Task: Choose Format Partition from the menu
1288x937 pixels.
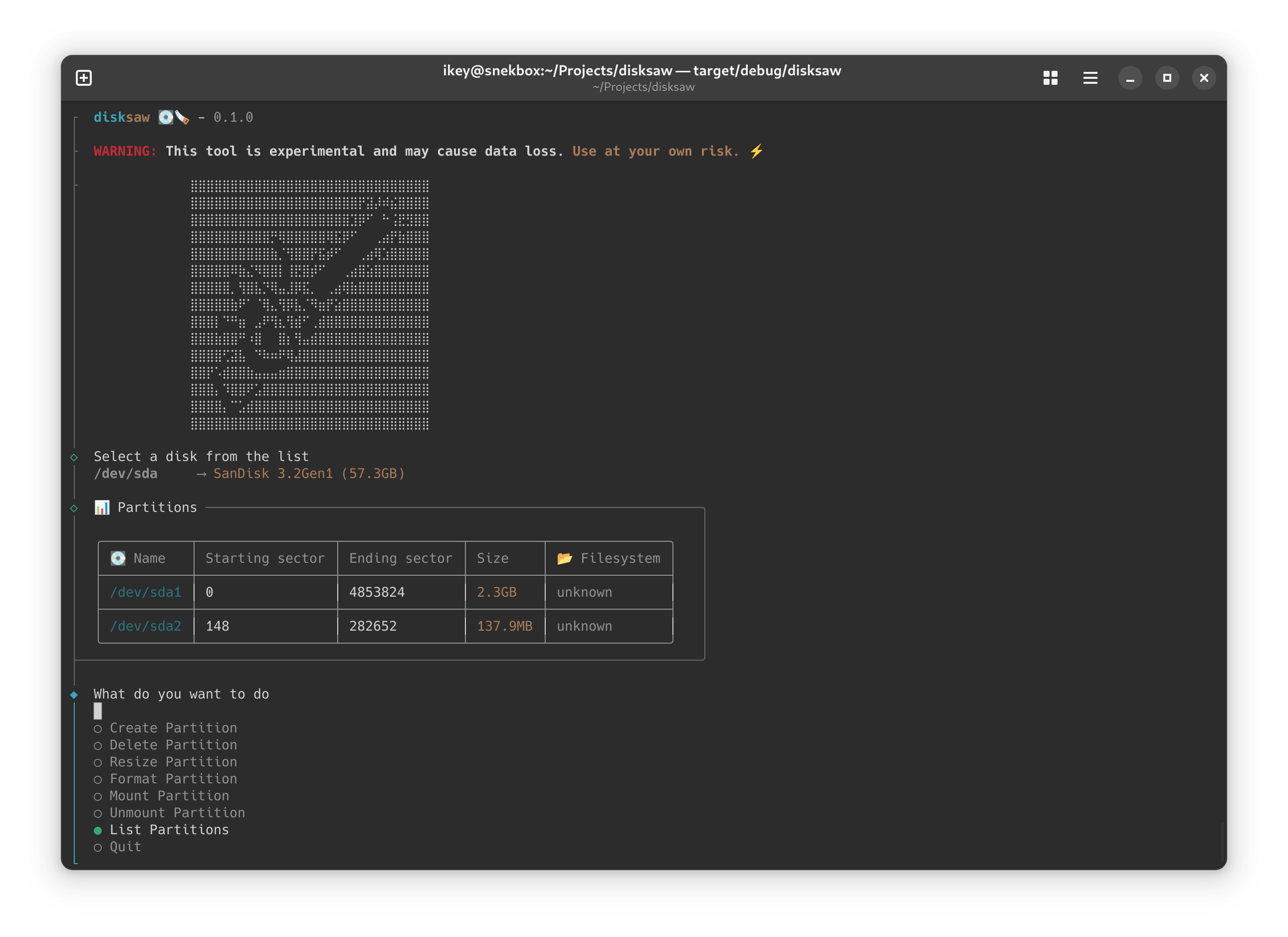Action: pos(173,779)
